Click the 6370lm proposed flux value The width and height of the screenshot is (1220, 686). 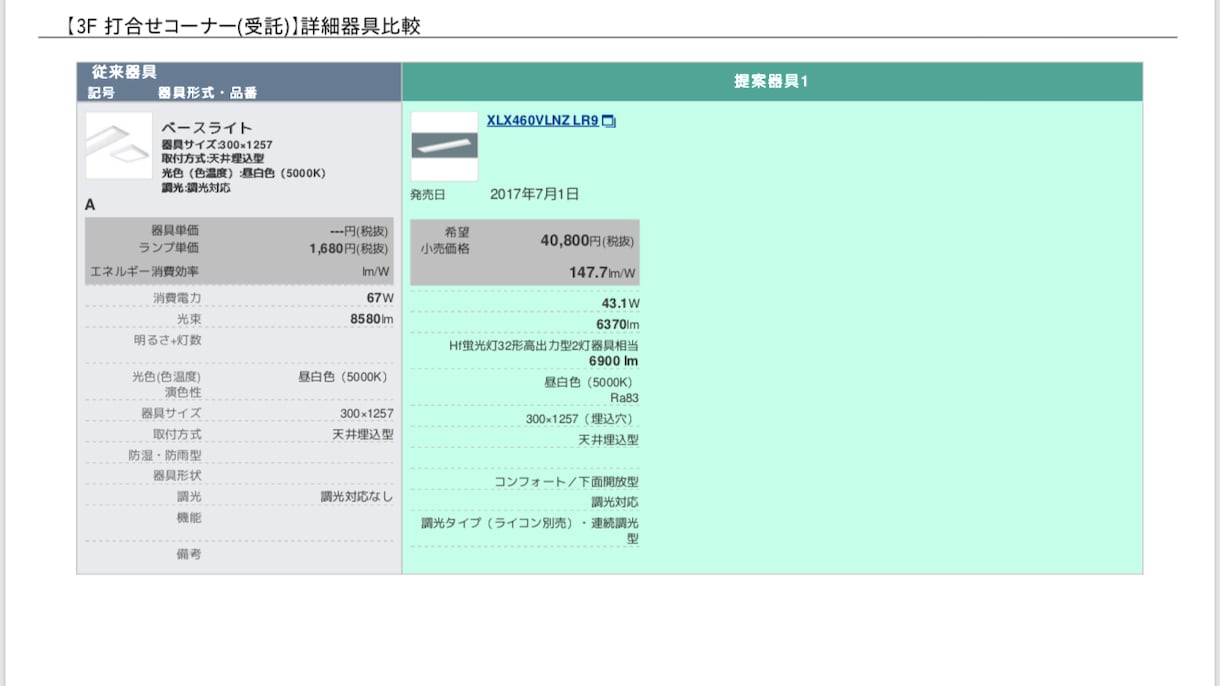pyautogui.click(x=617, y=325)
